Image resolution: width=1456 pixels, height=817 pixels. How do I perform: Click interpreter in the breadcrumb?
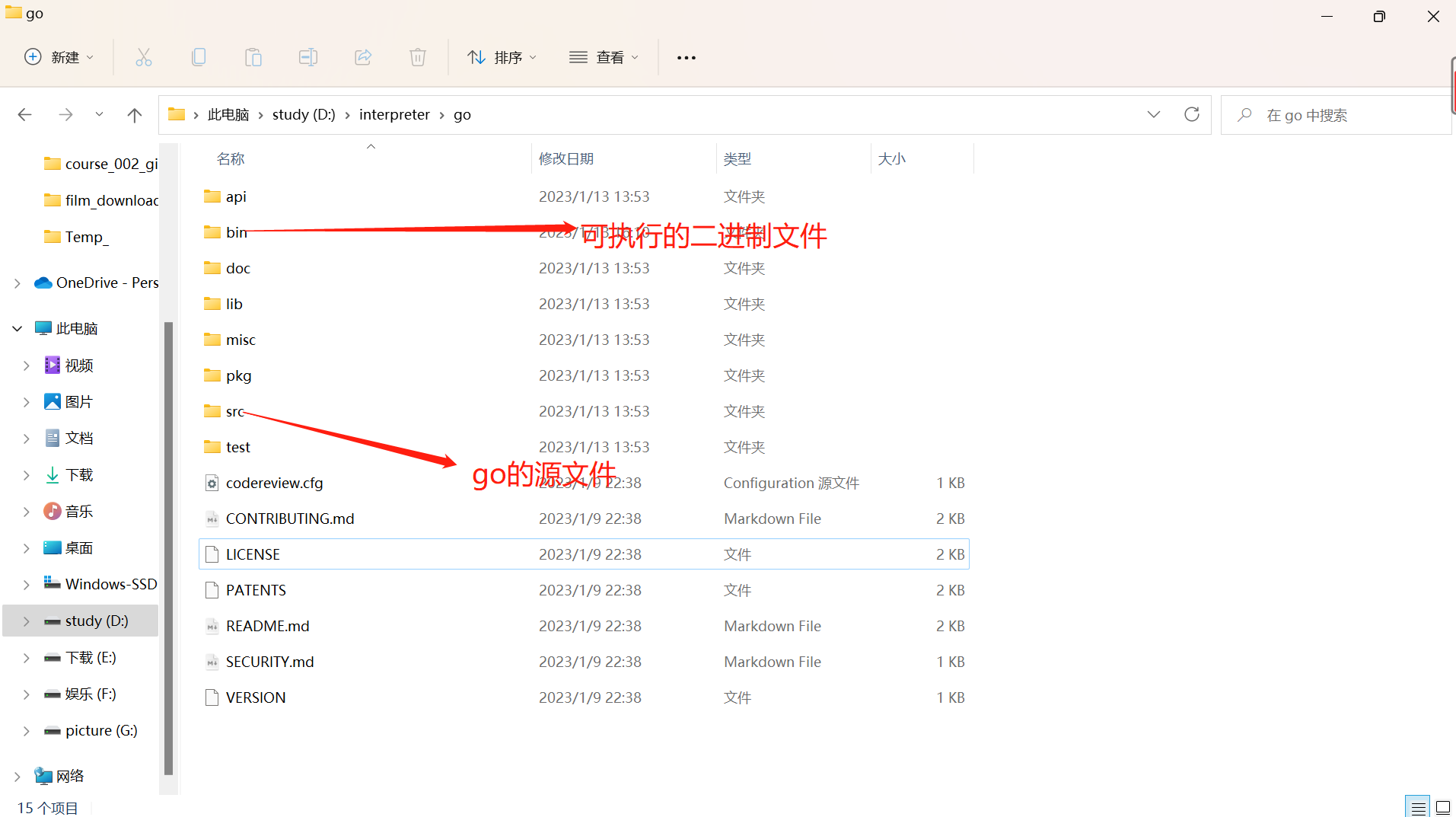click(x=394, y=114)
